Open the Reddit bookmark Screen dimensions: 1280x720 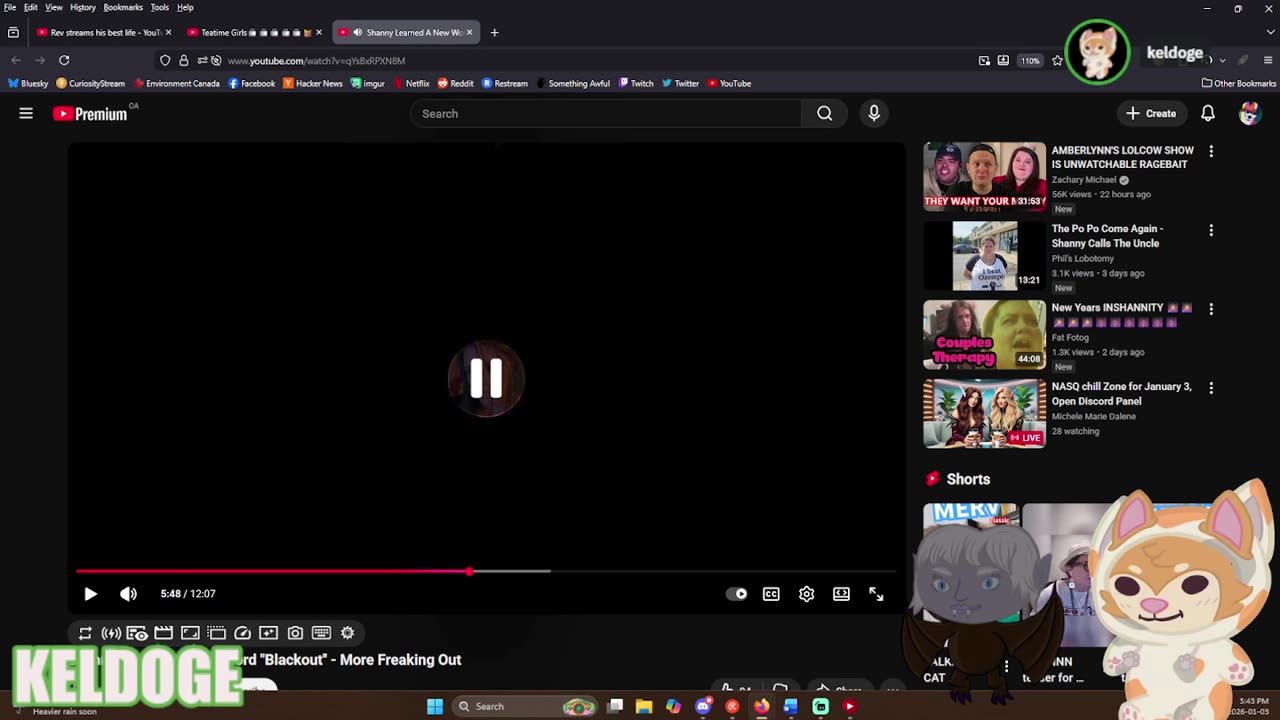click(455, 84)
